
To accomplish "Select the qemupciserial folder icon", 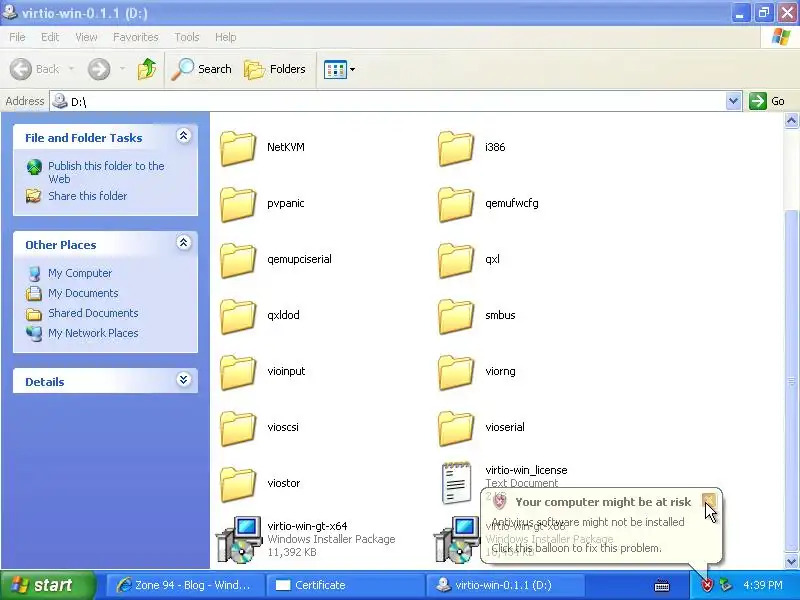I will pyautogui.click(x=238, y=261).
